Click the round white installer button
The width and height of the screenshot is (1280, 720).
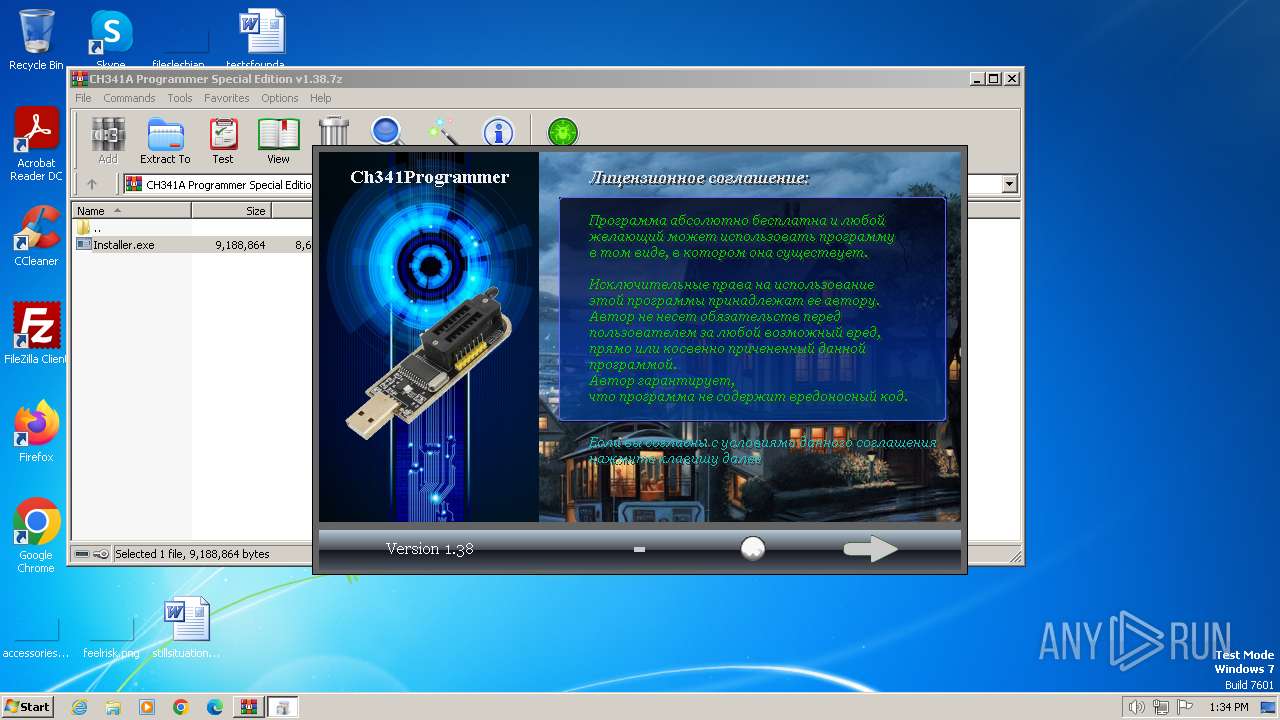click(x=753, y=548)
